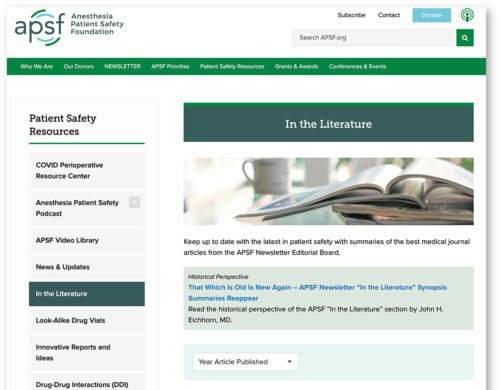Expand the Anesthesia Patient Safety Podcast submenu
Image resolution: width=500 pixels, height=390 pixels.
click(134, 202)
